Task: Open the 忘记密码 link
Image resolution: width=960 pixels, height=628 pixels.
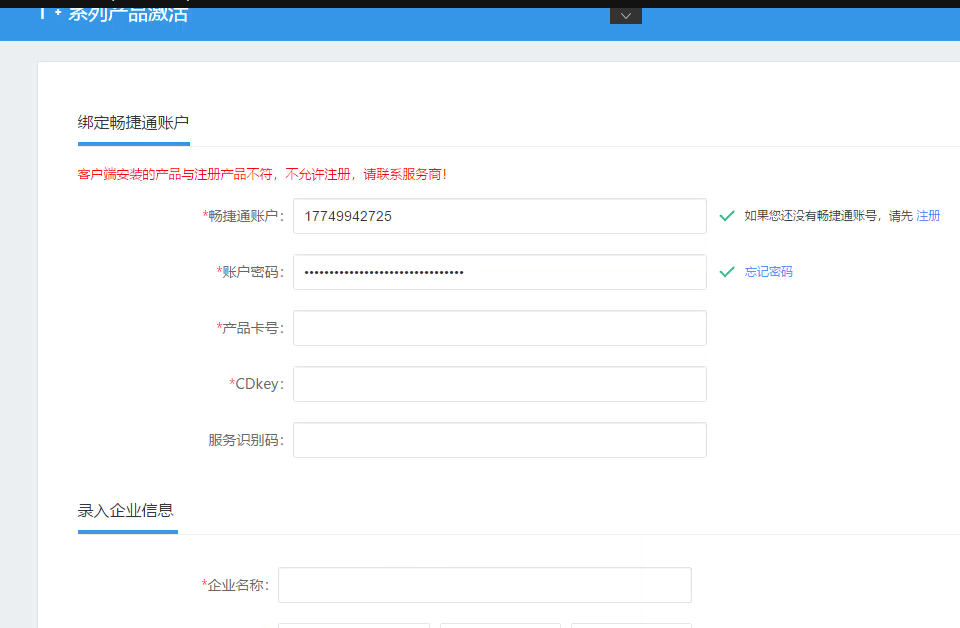Action: pyautogui.click(x=768, y=272)
